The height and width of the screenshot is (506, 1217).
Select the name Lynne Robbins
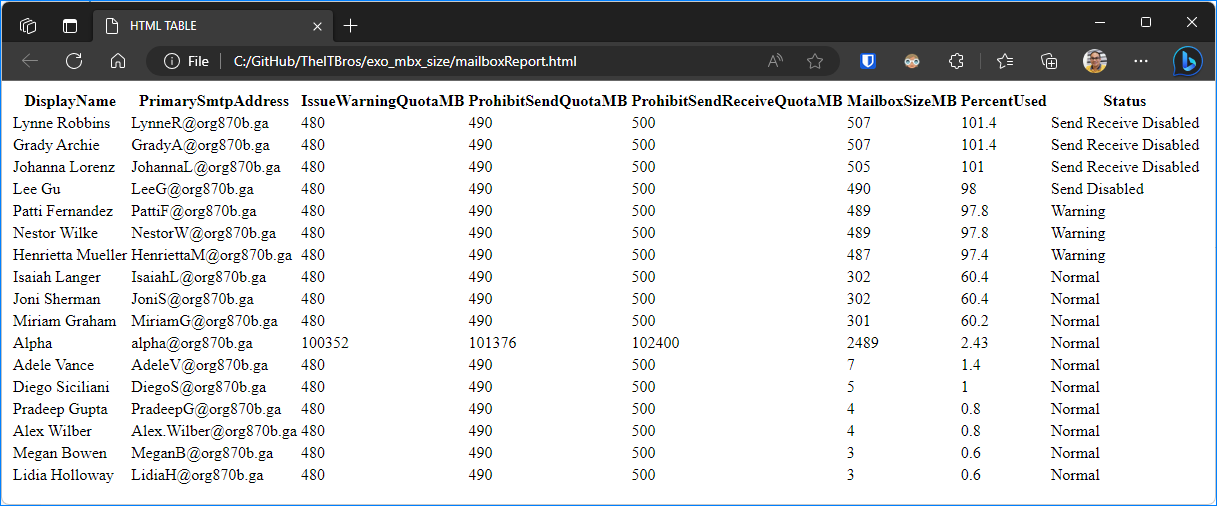pyautogui.click(x=62, y=123)
